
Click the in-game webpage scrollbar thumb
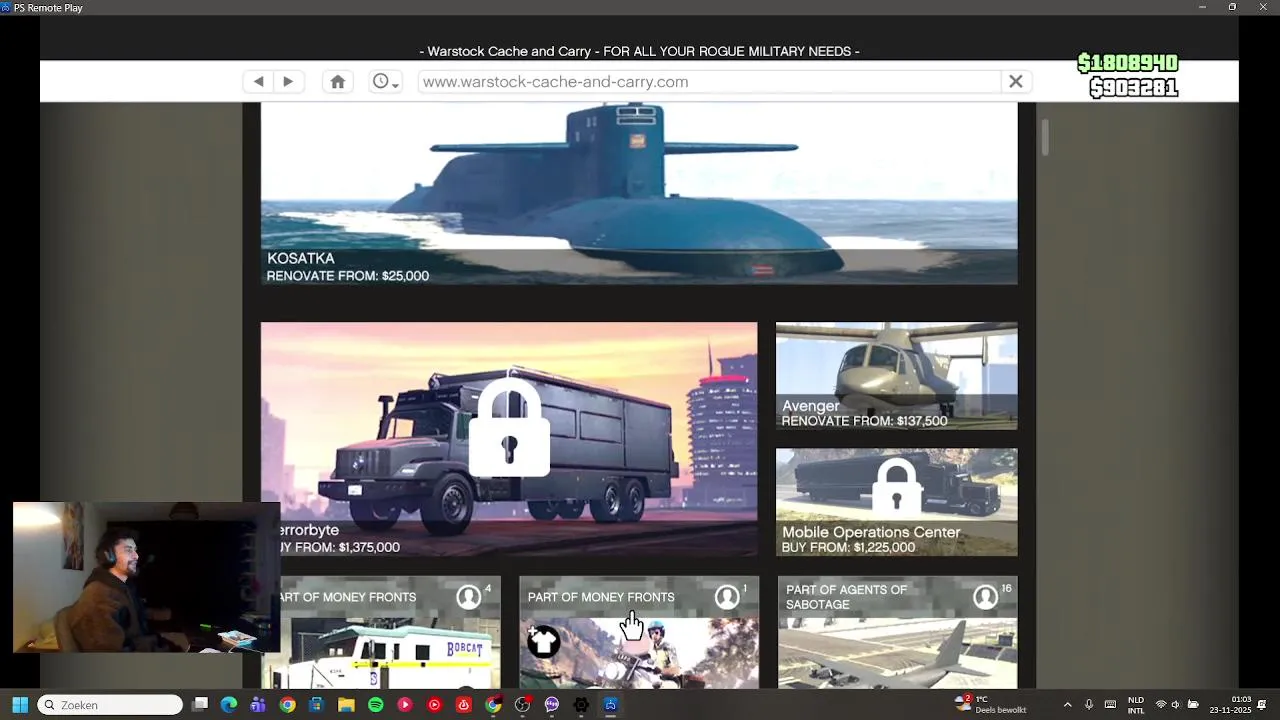click(x=1044, y=137)
